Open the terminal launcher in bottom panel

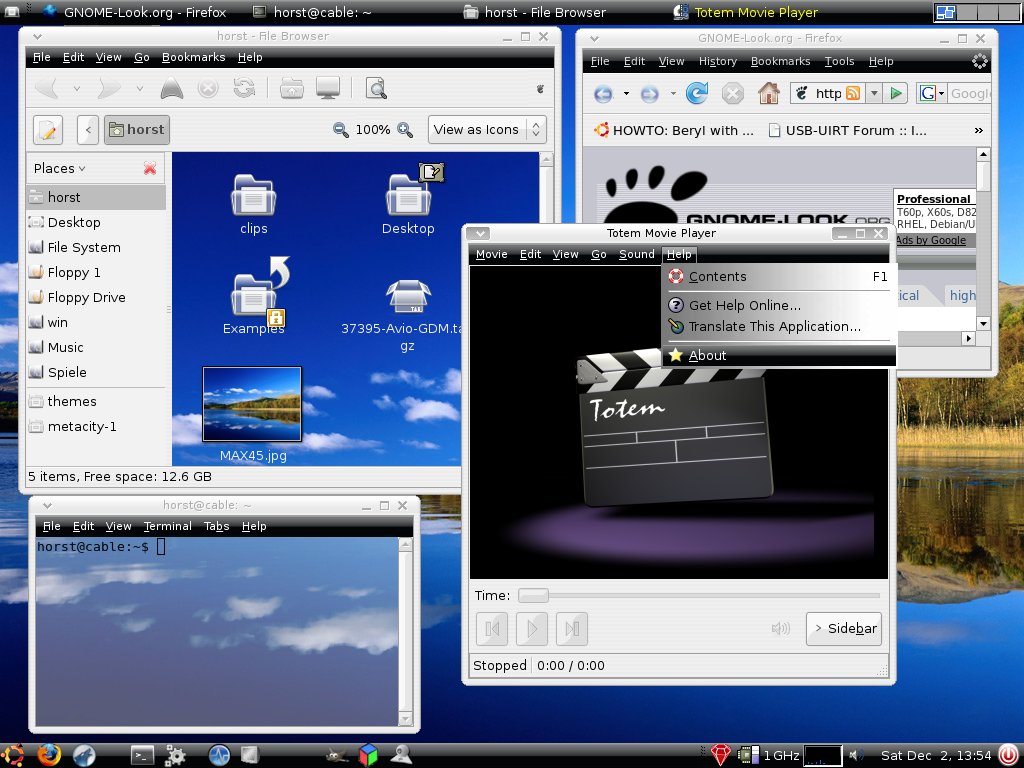pos(142,756)
